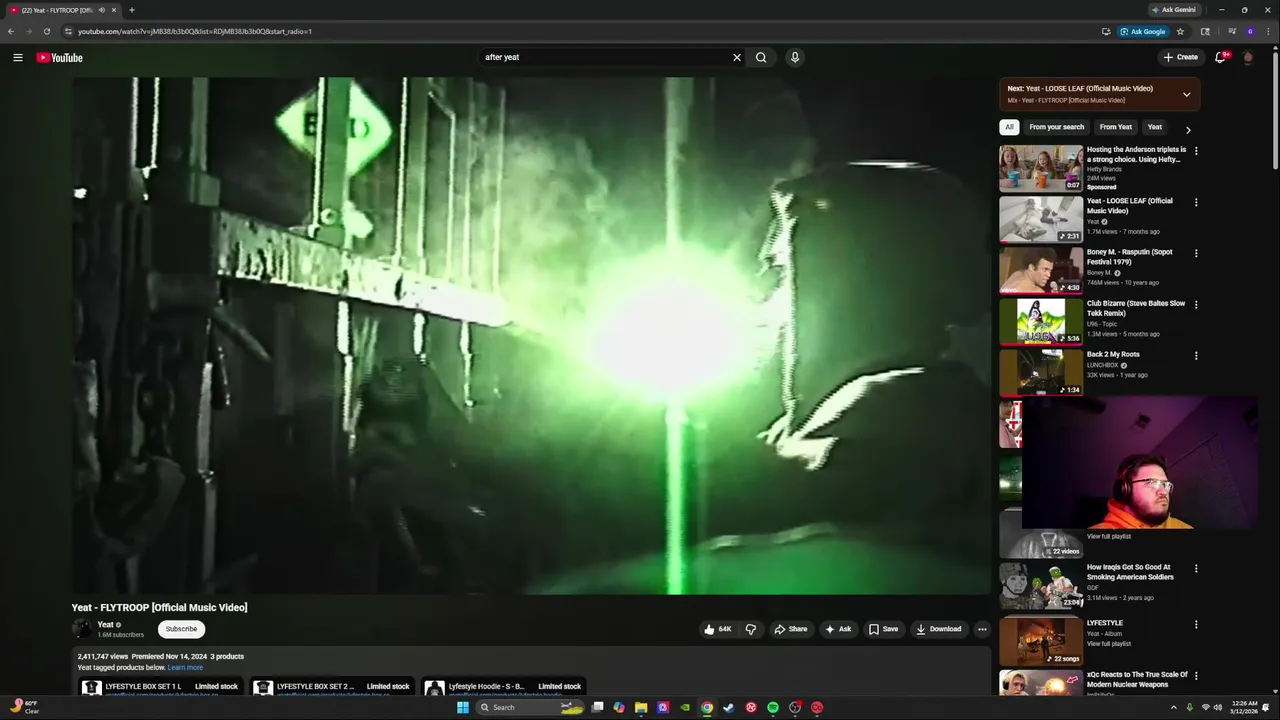Open Spotify from the taskbar

773,707
